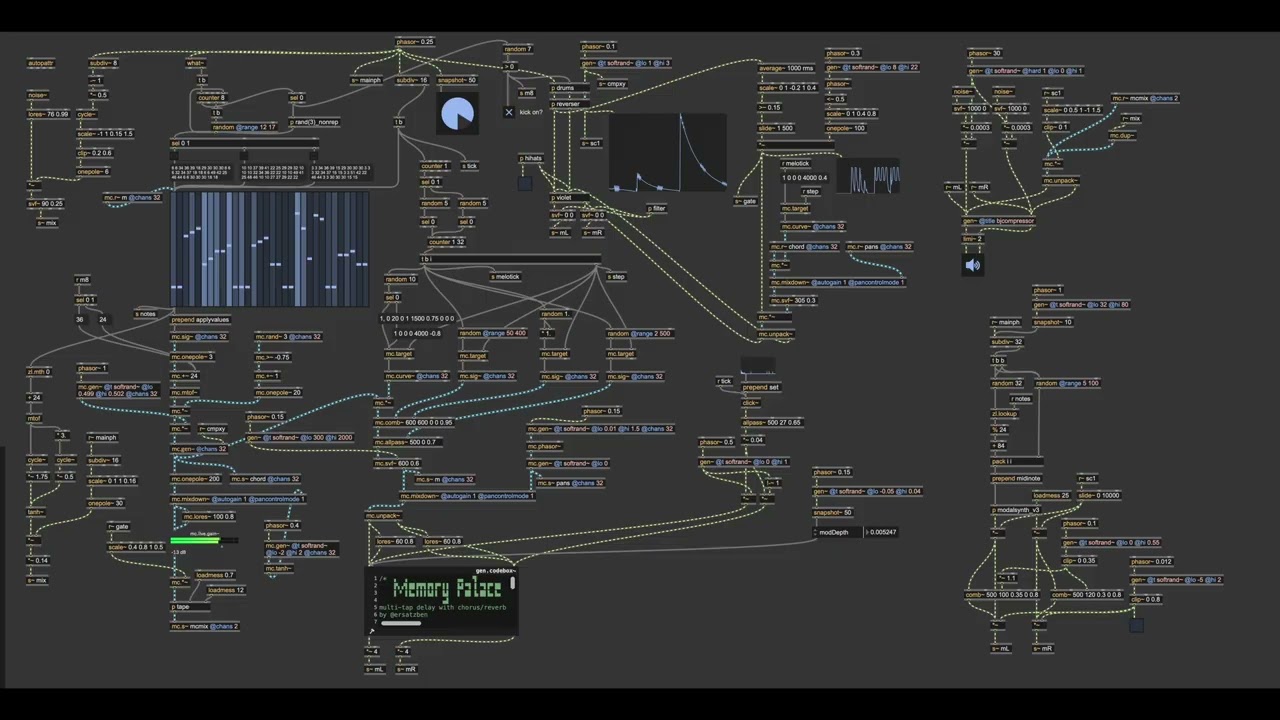Select the 'mc.dup~' object
1280x720 pixels.
pyautogui.click(x=1121, y=135)
